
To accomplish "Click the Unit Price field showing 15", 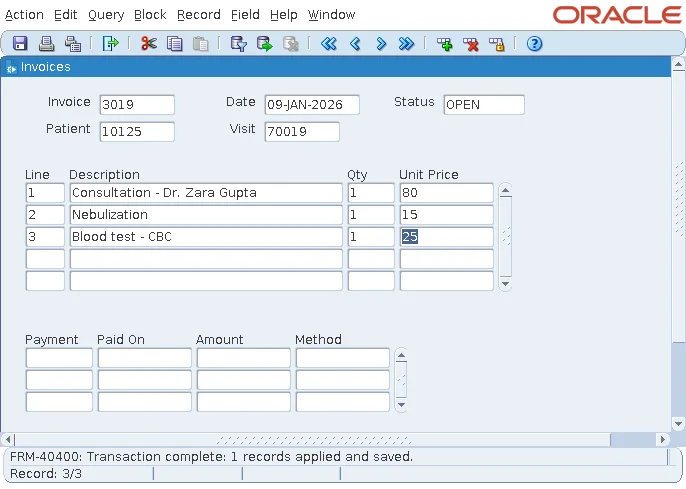I will click(447, 215).
